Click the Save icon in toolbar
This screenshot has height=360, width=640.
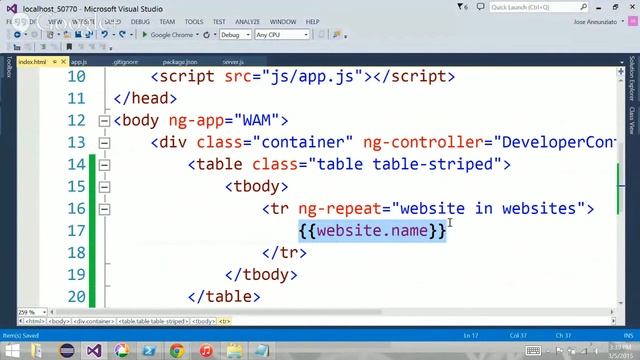coord(78,35)
